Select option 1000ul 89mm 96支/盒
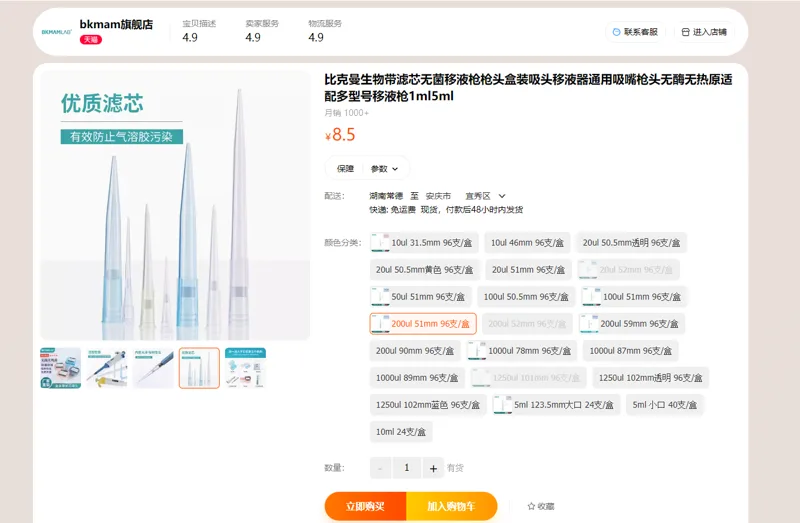 (417, 378)
